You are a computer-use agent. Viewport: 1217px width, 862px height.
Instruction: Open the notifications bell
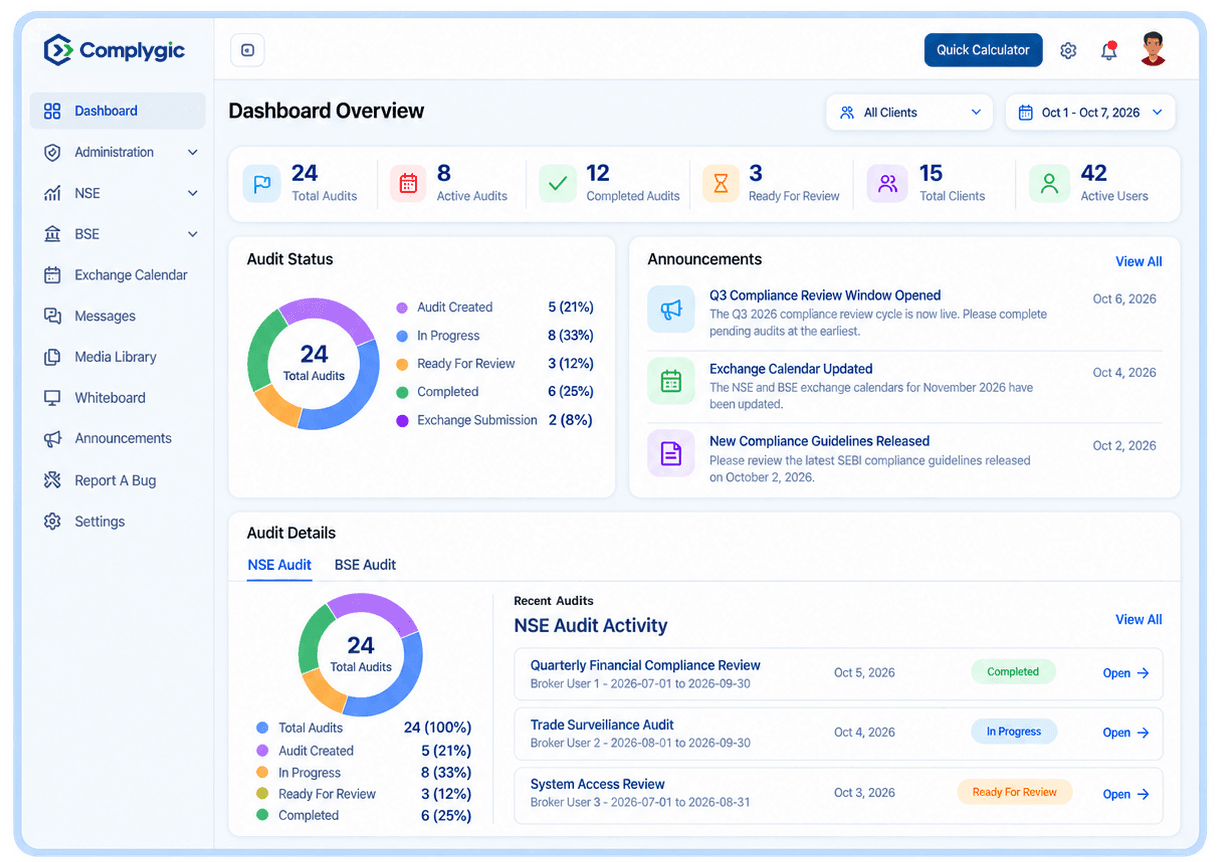click(1109, 50)
